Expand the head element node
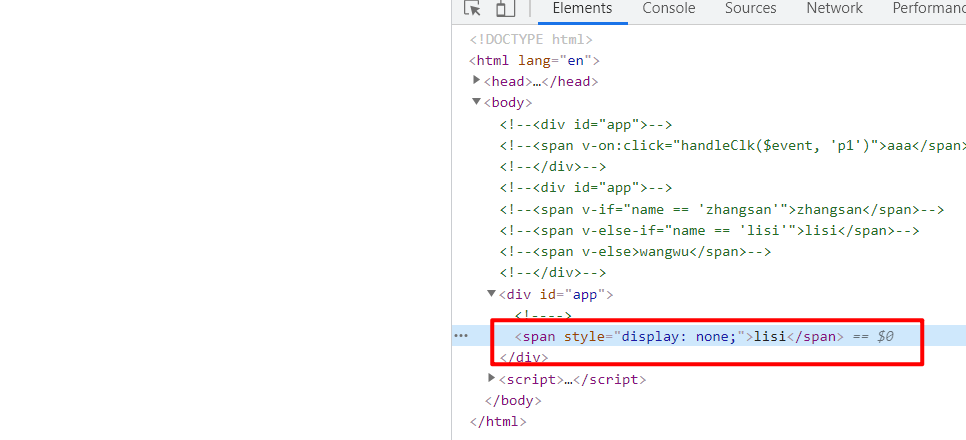 tap(476, 80)
